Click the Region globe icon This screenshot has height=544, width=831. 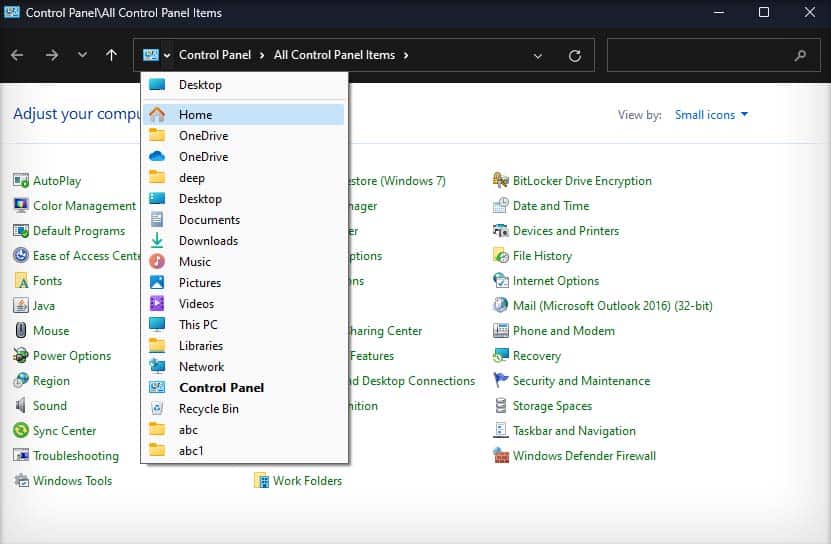(x=21, y=380)
